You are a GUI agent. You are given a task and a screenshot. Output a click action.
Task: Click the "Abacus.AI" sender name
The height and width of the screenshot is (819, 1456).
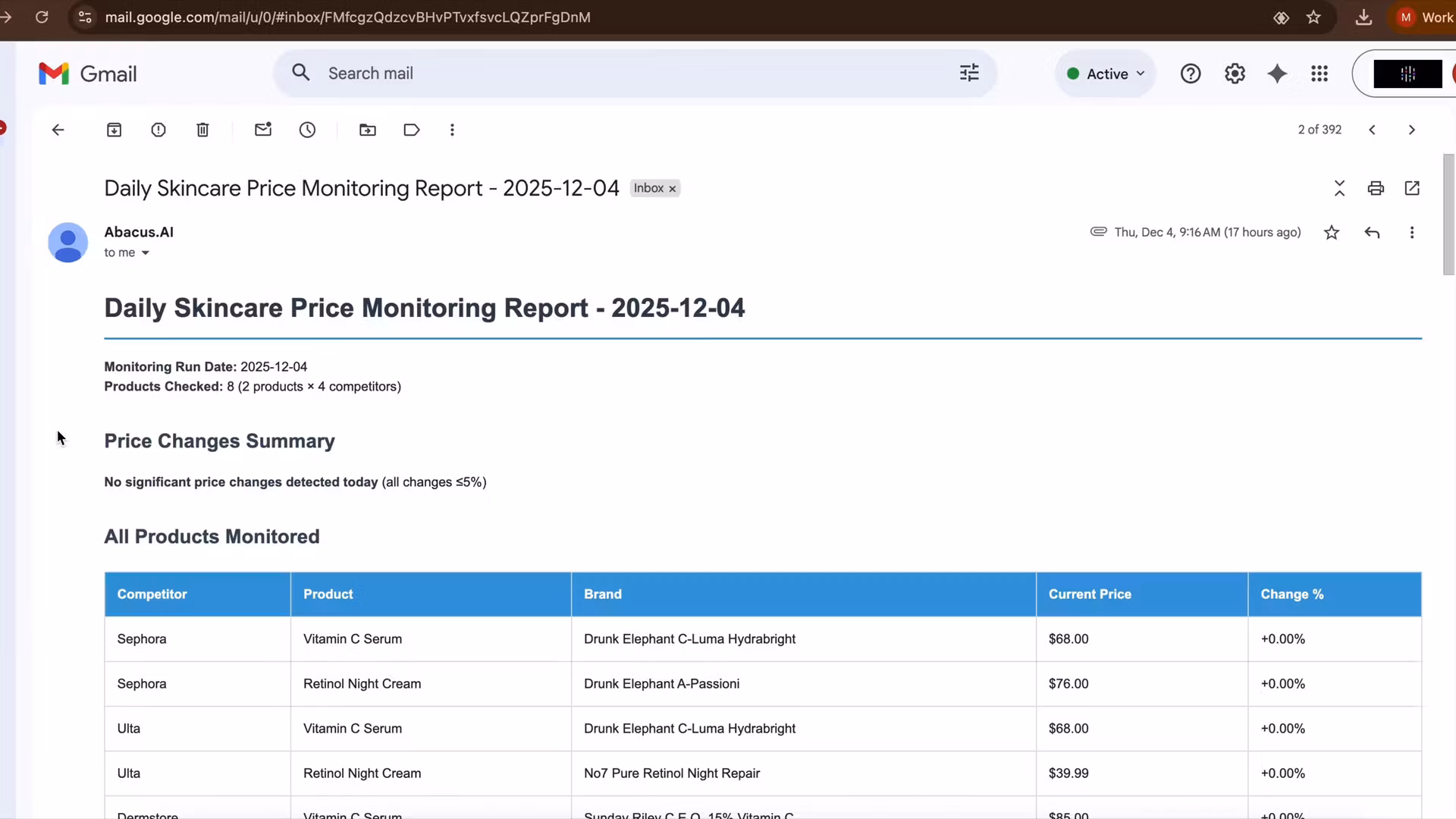(x=139, y=232)
